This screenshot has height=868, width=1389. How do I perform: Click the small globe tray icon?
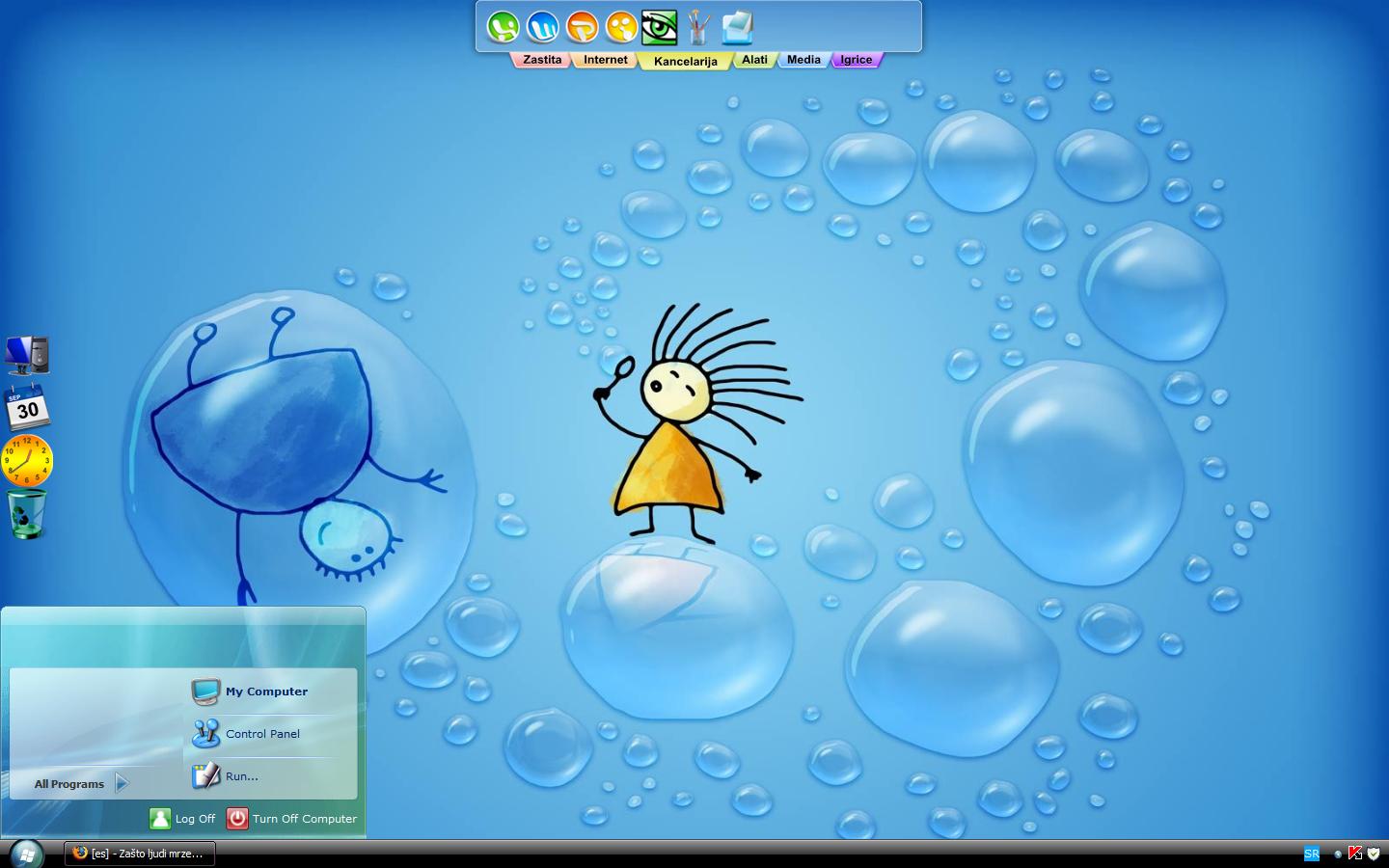1338,854
